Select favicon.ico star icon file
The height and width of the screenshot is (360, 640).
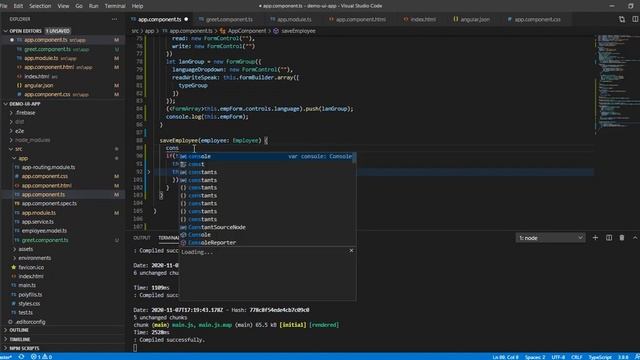[13, 267]
